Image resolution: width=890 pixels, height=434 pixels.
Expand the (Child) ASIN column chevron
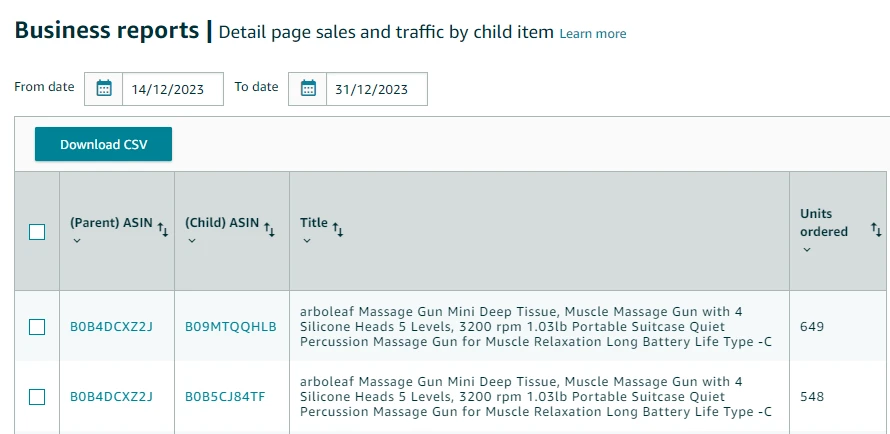pyautogui.click(x=191, y=241)
